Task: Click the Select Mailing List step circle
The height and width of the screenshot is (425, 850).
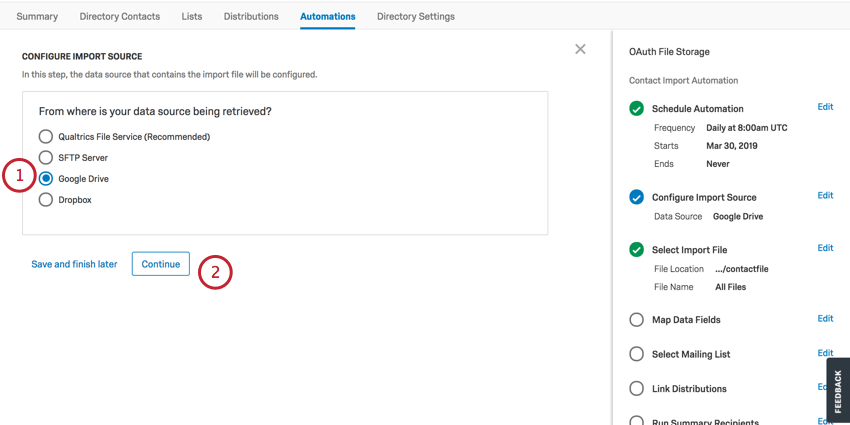Action: pyautogui.click(x=636, y=354)
